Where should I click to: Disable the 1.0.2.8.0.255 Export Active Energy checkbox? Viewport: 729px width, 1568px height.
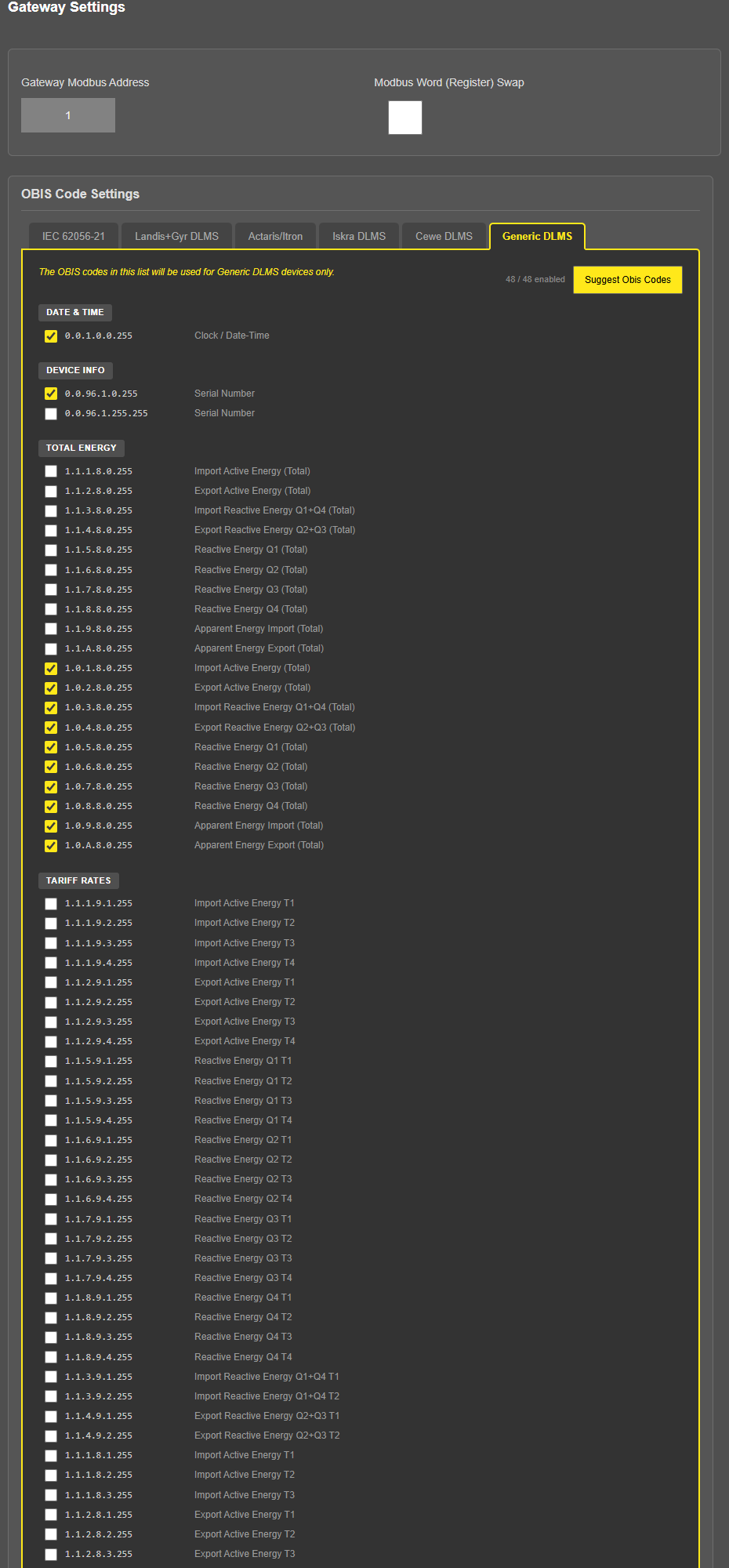coord(51,688)
